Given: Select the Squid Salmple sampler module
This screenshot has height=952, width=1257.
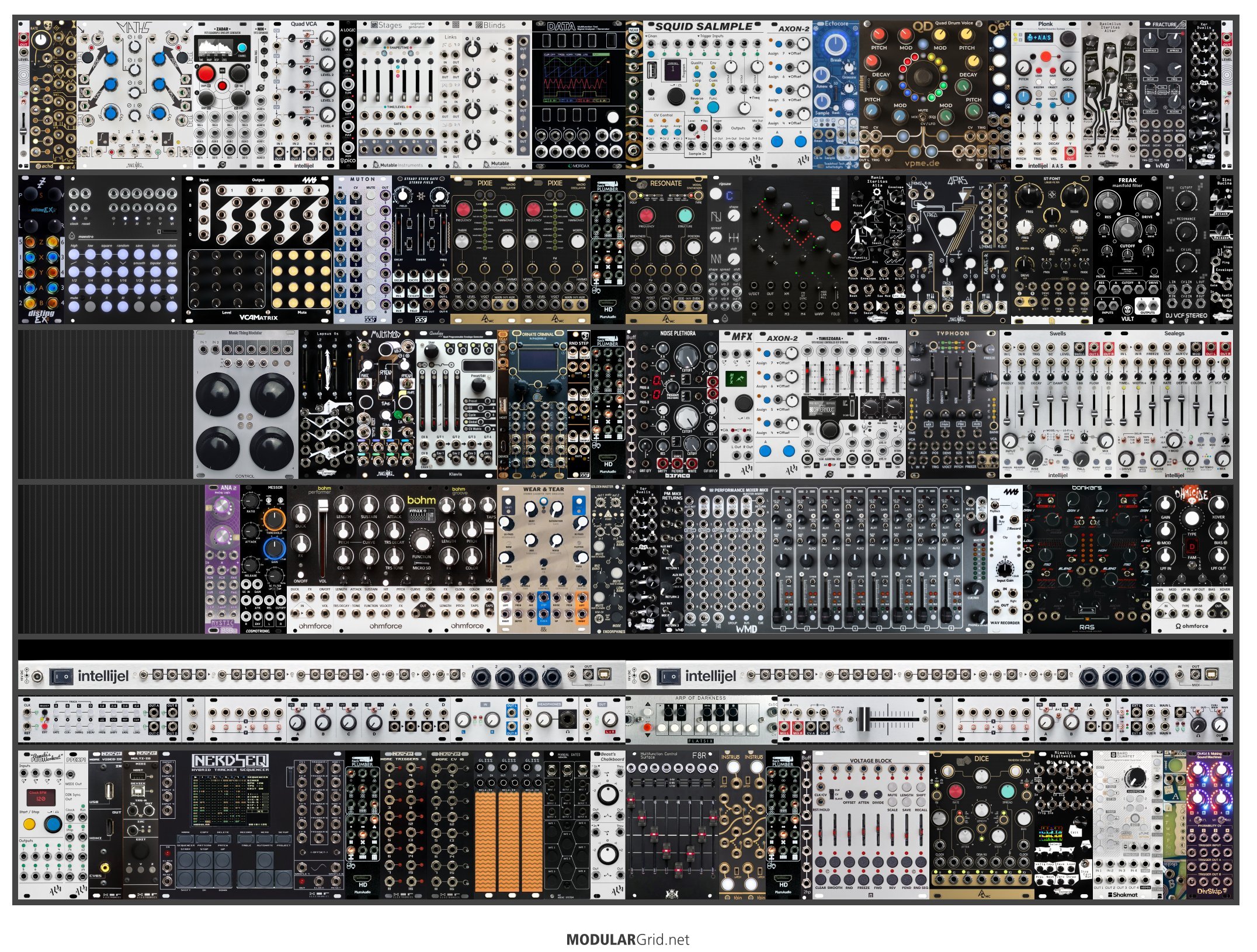Looking at the screenshot, I should pyautogui.click(x=704, y=95).
